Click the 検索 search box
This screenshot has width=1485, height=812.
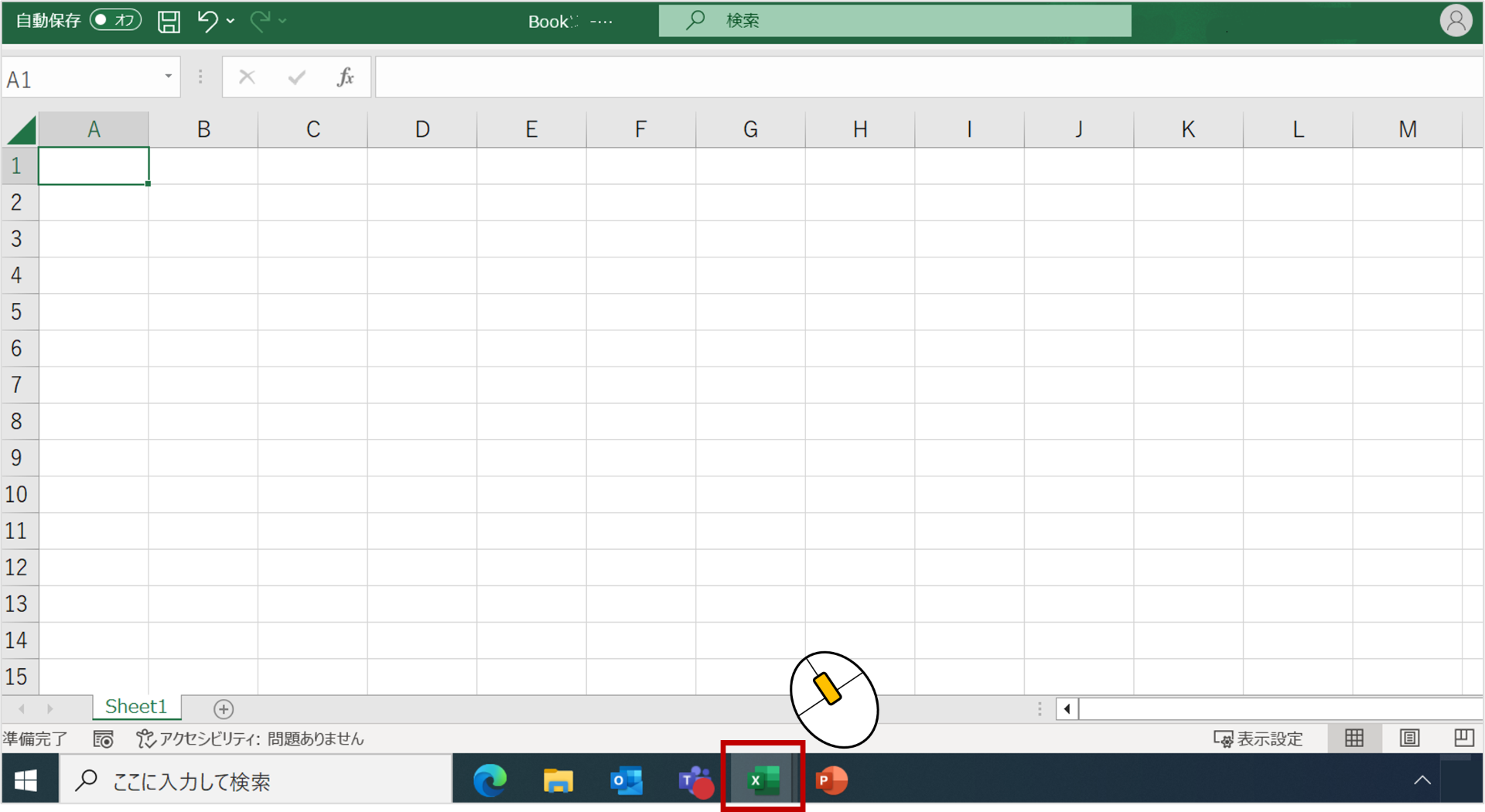[x=895, y=21]
